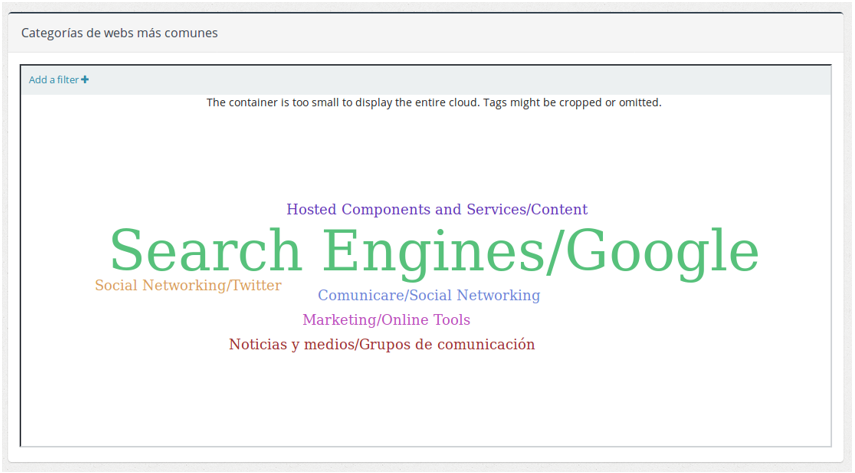Pick the Noticias y medios/Grupos de comunicación tag
This screenshot has width=855, height=473.
coord(382,345)
